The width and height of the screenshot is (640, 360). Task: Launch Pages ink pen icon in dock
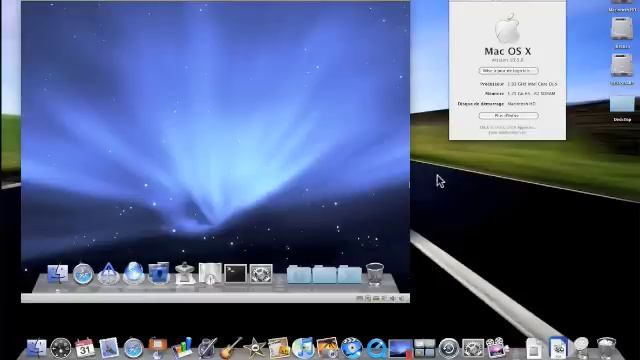207,348
